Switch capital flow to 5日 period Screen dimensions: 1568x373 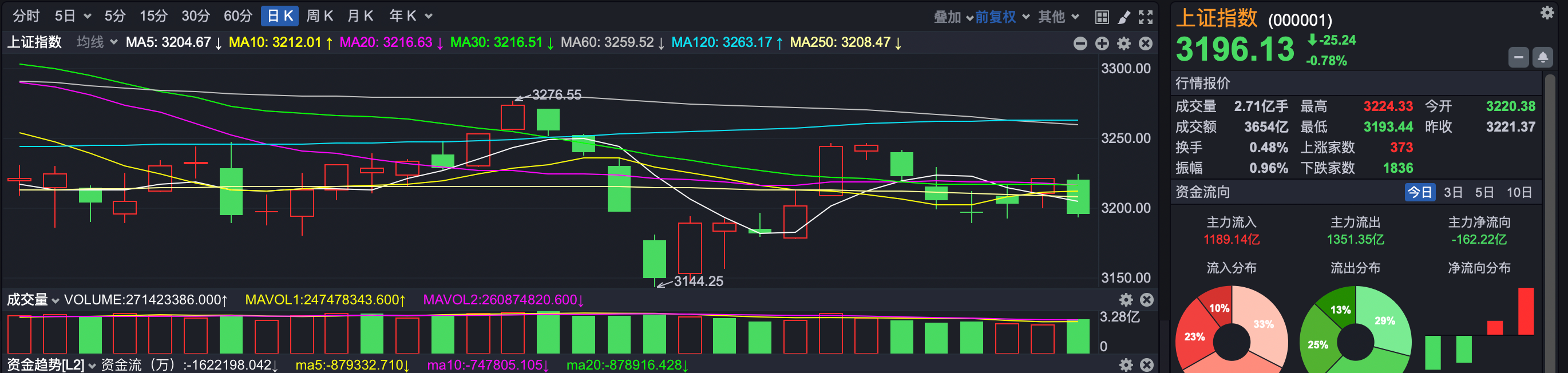pos(1484,192)
